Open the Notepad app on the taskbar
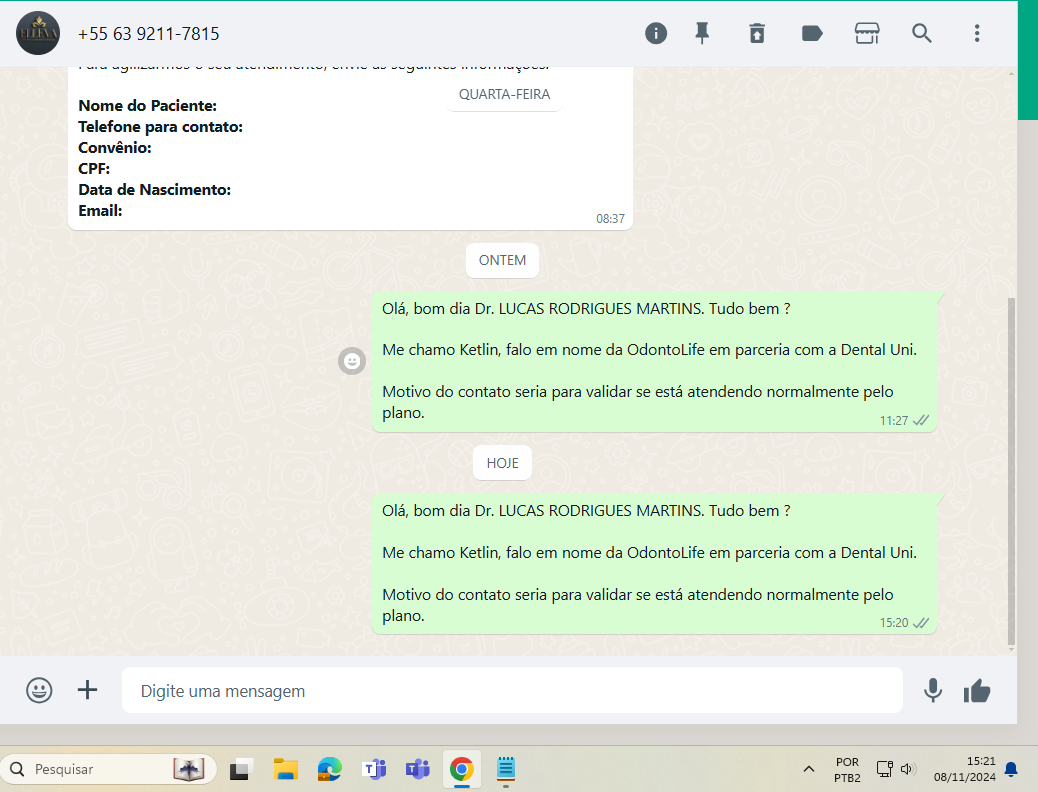This screenshot has height=792, width=1038. (506, 769)
